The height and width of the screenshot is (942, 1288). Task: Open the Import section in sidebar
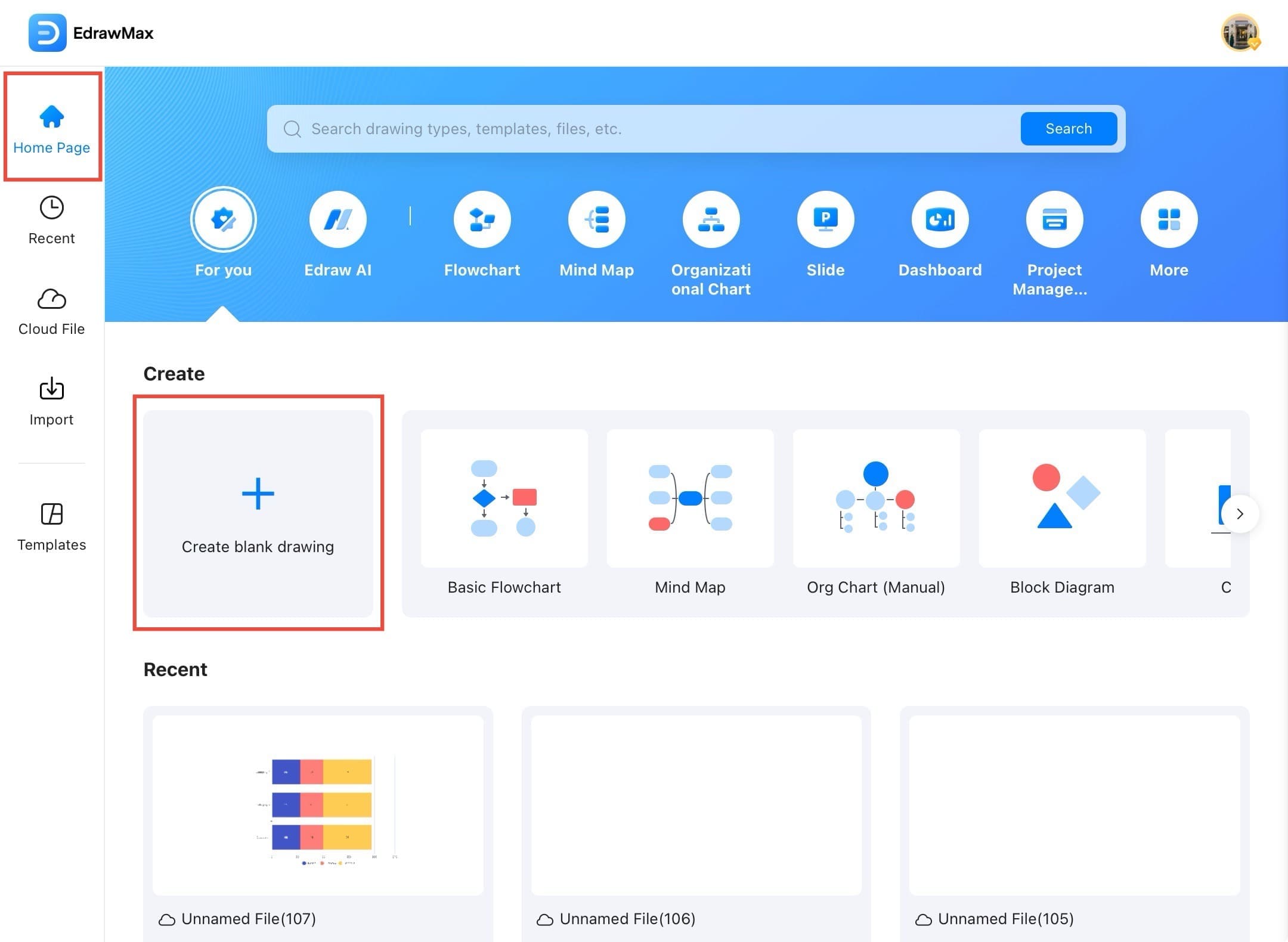pos(51,399)
